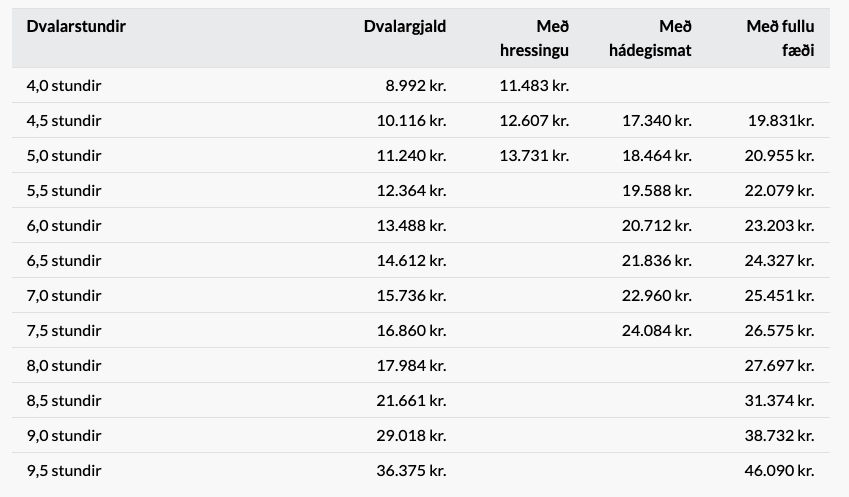Click the 13.731 kr. cell
Image resolution: width=849 pixels, height=497 pixels.
click(x=534, y=155)
